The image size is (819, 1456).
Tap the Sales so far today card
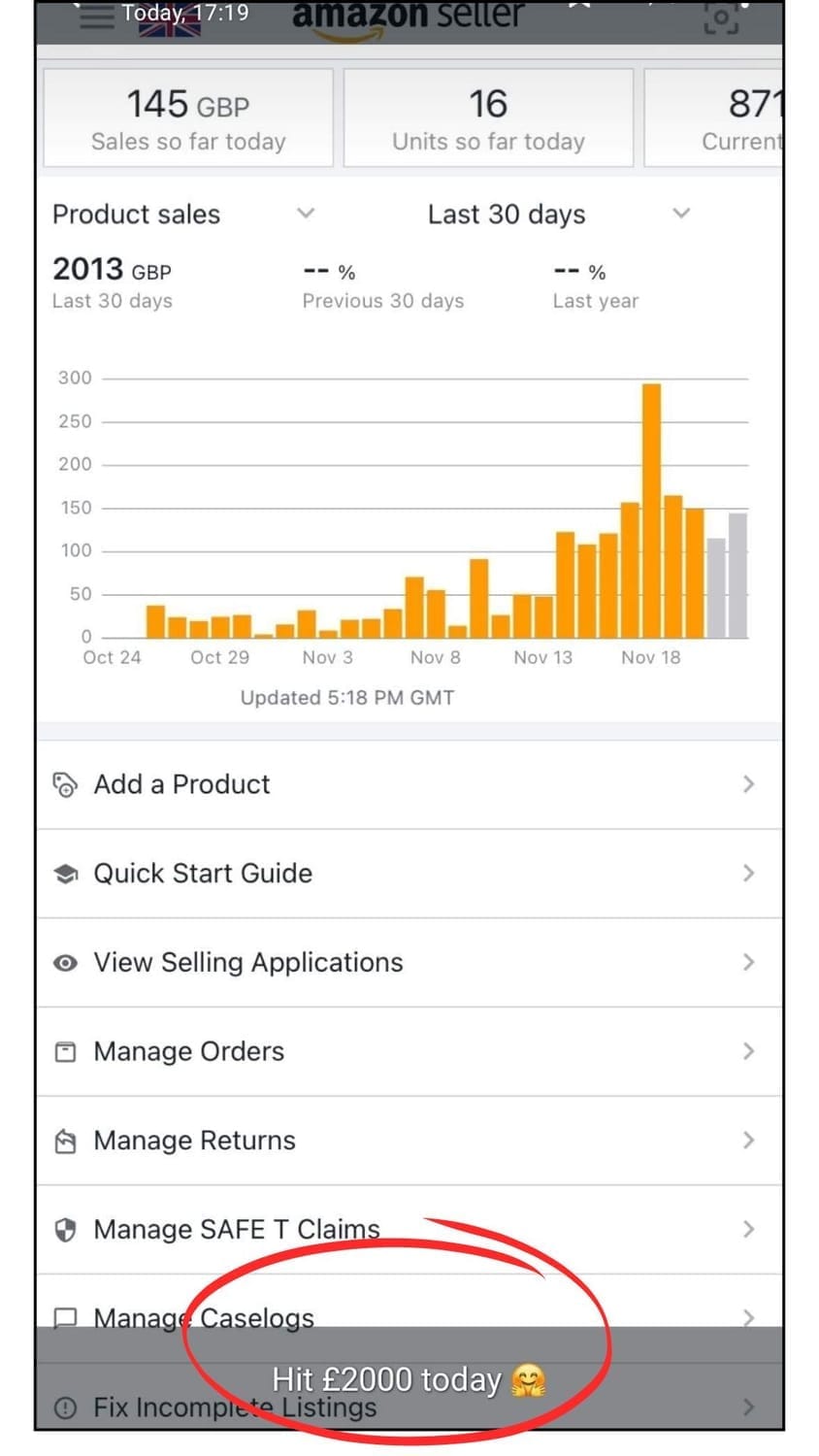(188, 118)
